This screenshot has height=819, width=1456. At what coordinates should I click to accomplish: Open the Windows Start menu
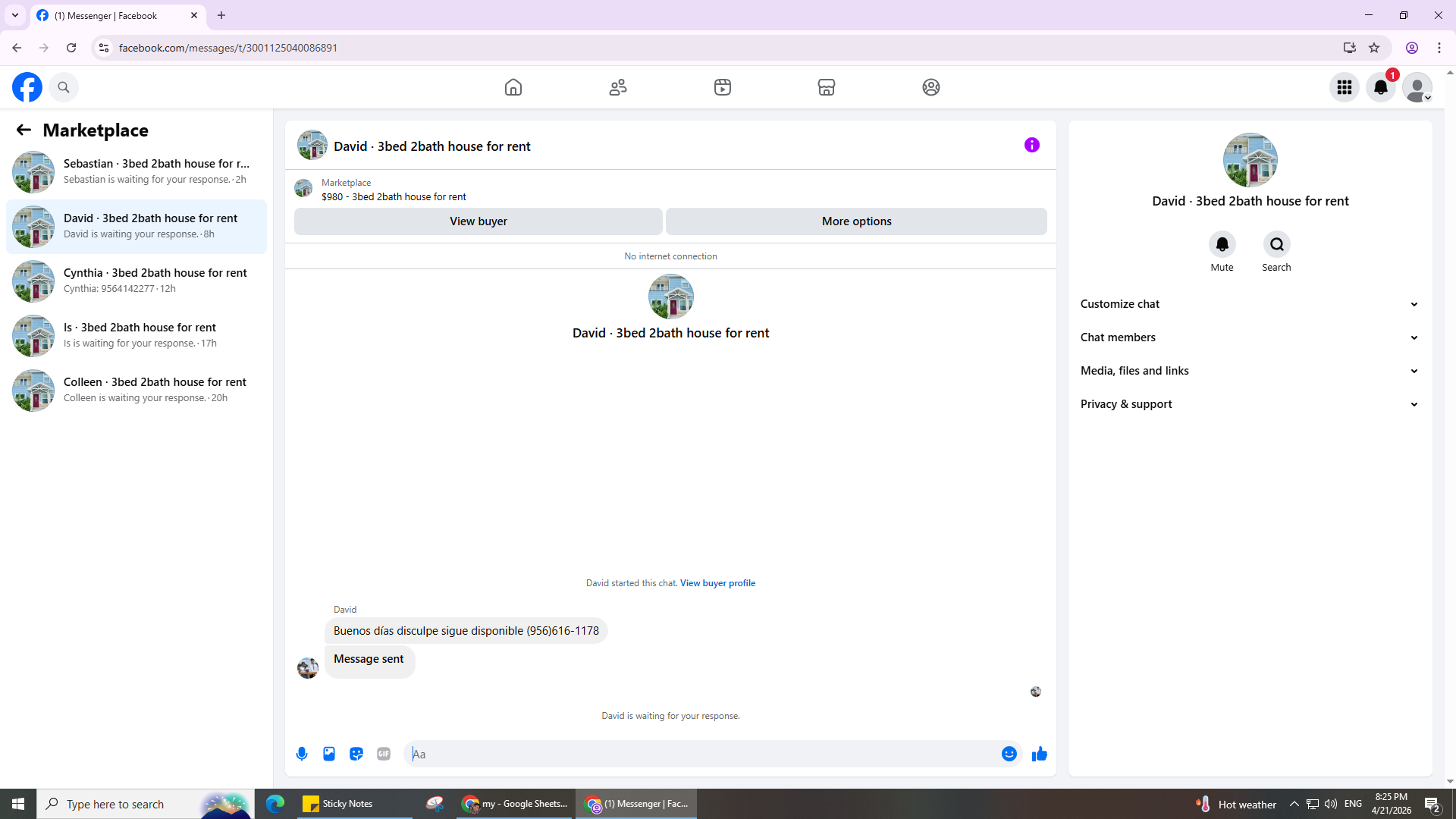click(18, 804)
